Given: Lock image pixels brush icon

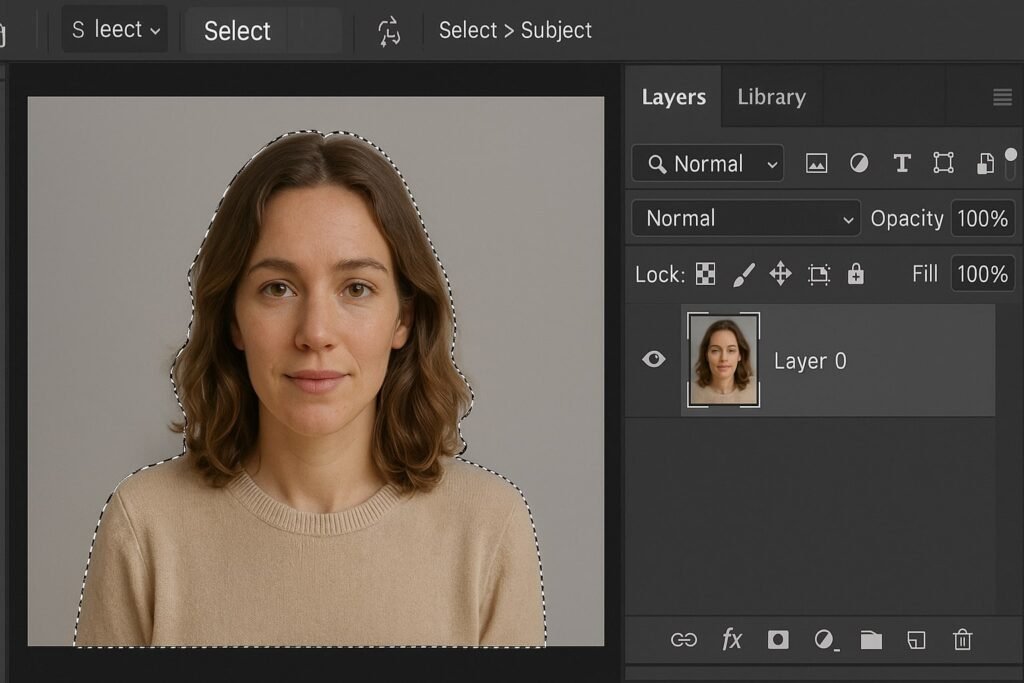Looking at the screenshot, I should point(744,274).
